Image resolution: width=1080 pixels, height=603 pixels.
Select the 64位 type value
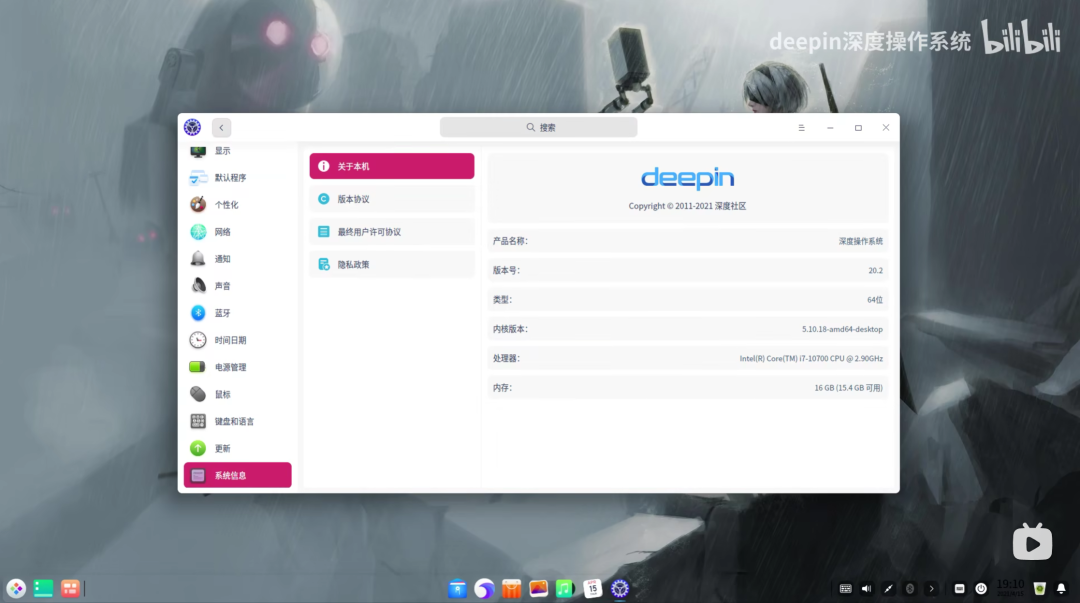coord(875,300)
